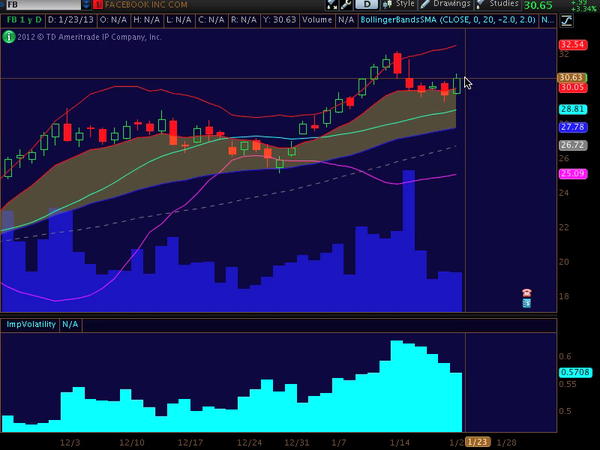Click the +3.34% percent change value

point(583,8)
